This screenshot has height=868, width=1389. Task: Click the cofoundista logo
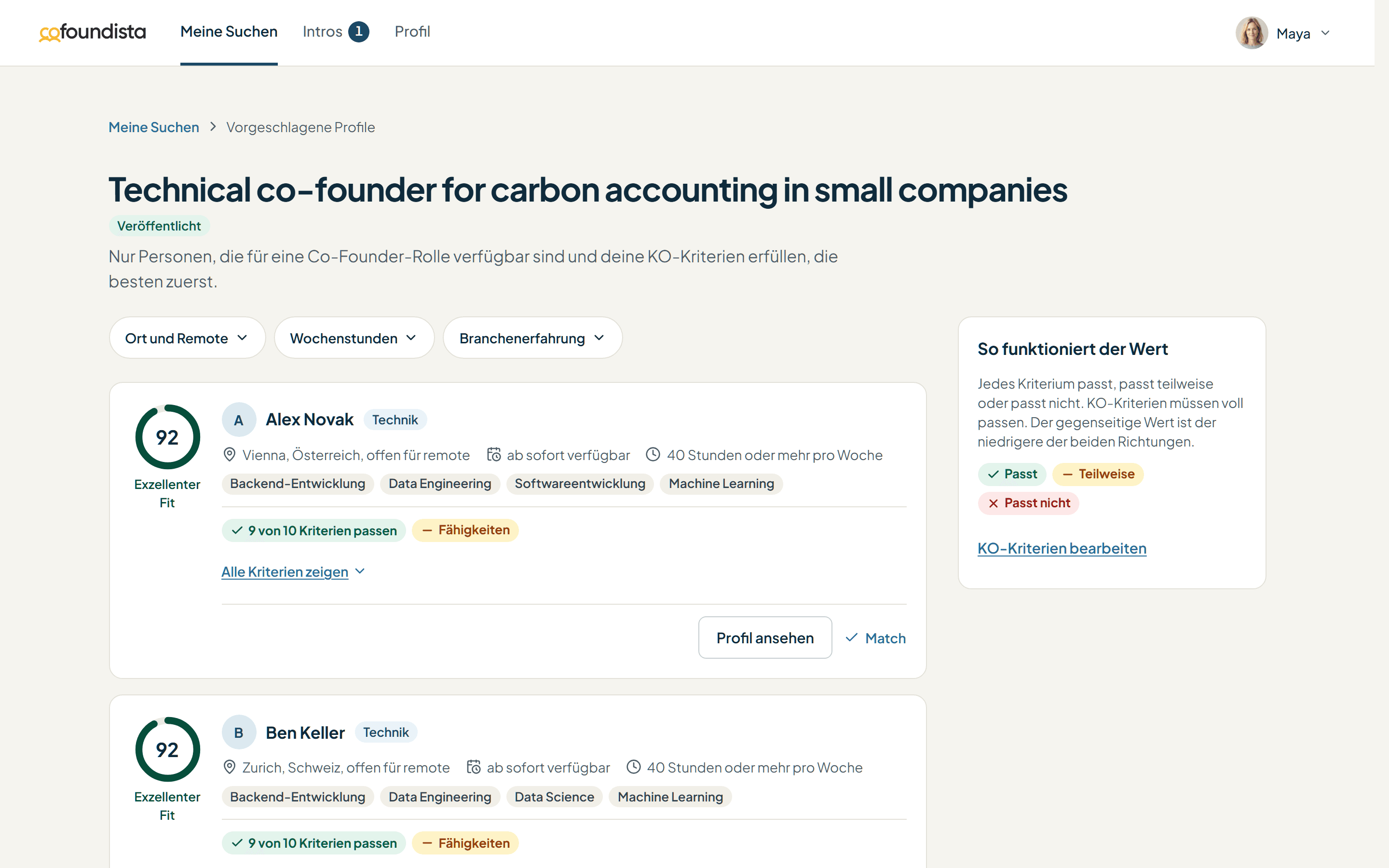pos(93,32)
